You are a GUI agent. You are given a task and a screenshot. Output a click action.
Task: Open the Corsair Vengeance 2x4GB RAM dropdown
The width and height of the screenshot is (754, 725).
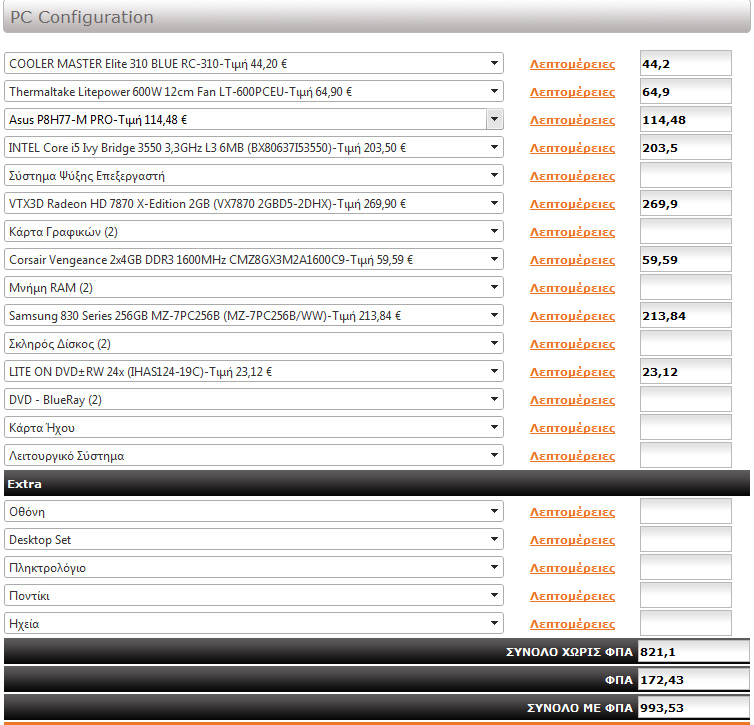click(254, 259)
